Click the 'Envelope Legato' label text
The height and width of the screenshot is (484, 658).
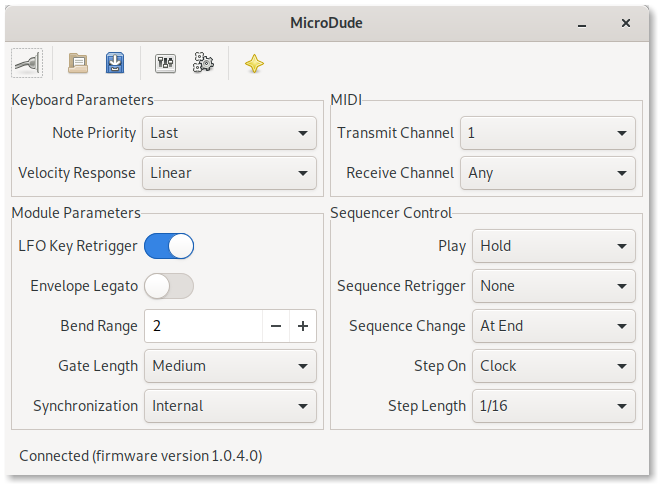coord(84,286)
